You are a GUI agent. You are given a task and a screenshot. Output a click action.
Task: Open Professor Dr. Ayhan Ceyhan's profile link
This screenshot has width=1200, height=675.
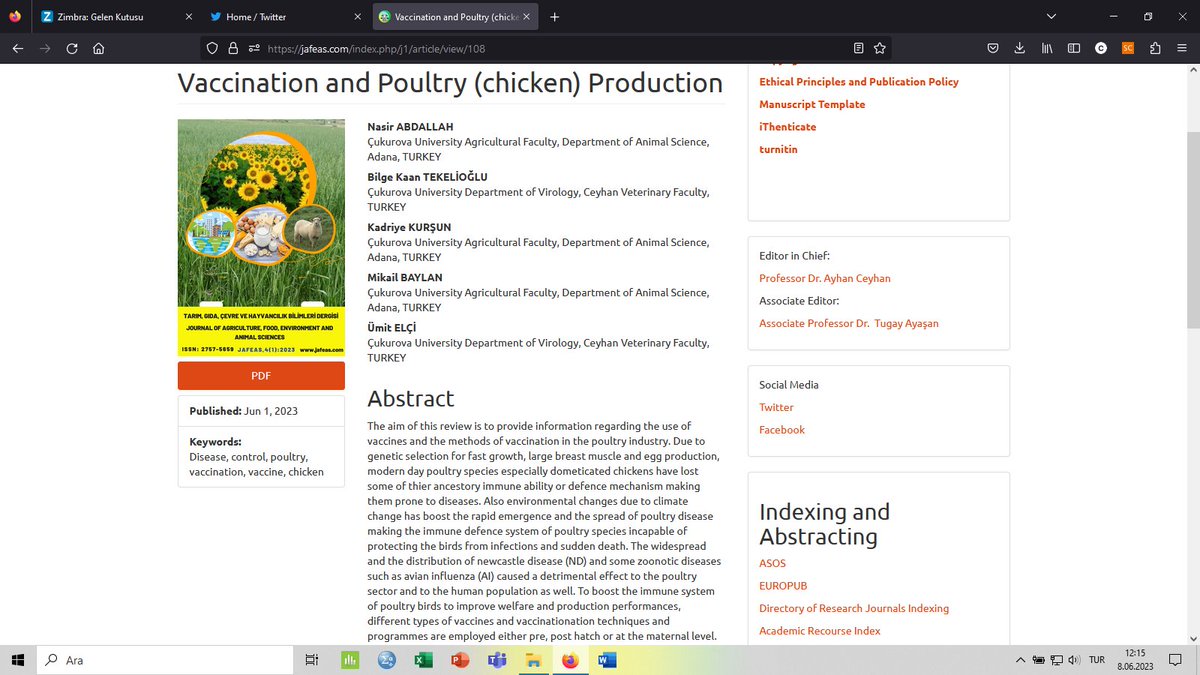(x=825, y=278)
